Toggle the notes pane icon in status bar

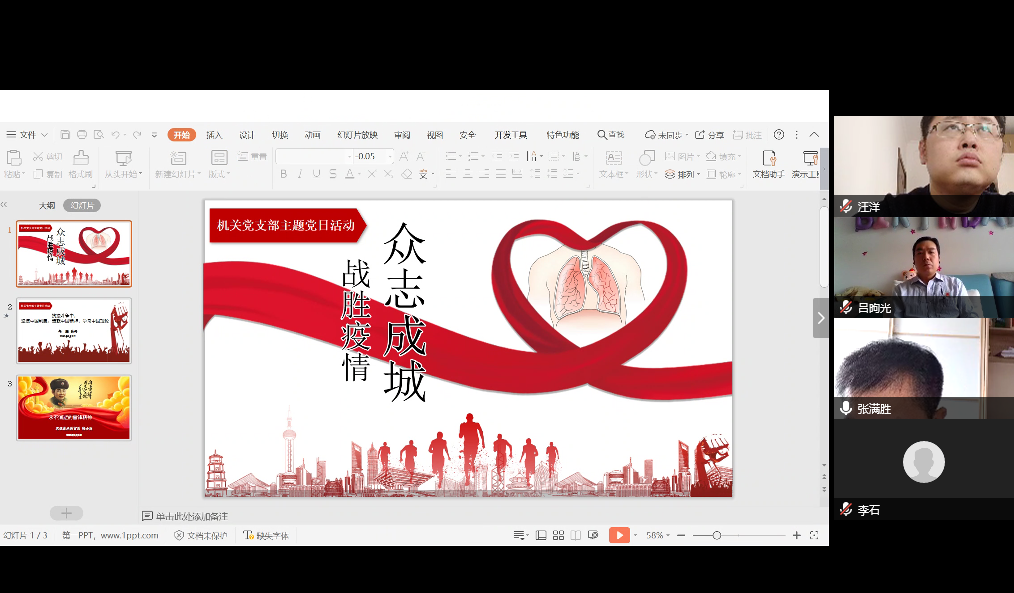coord(520,535)
